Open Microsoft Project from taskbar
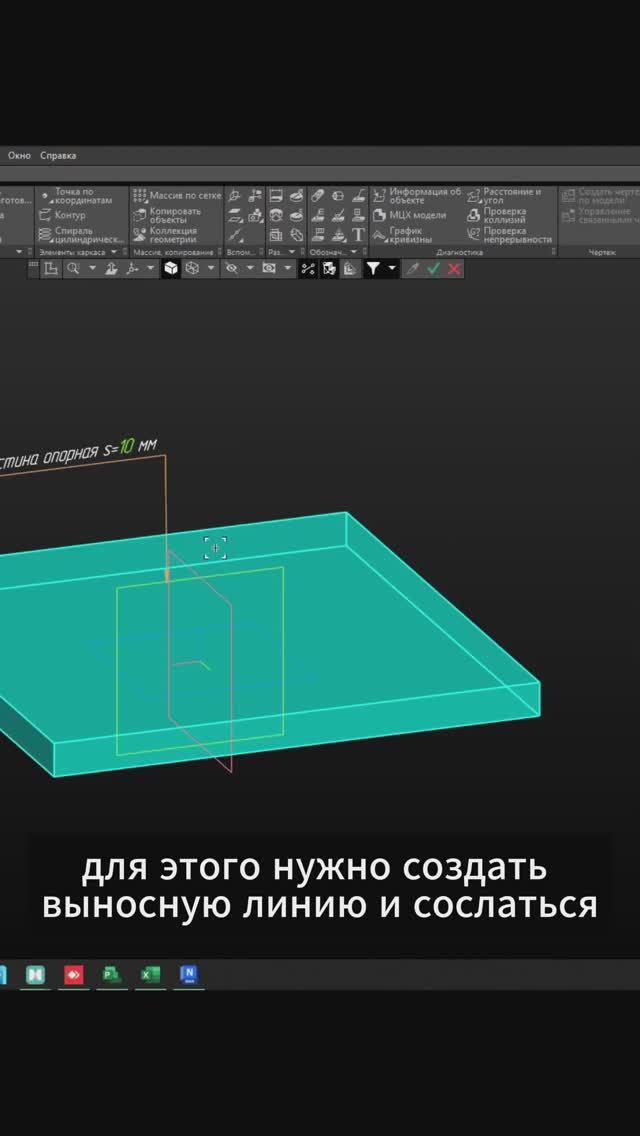Image resolution: width=640 pixels, height=1136 pixels. click(112, 974)
